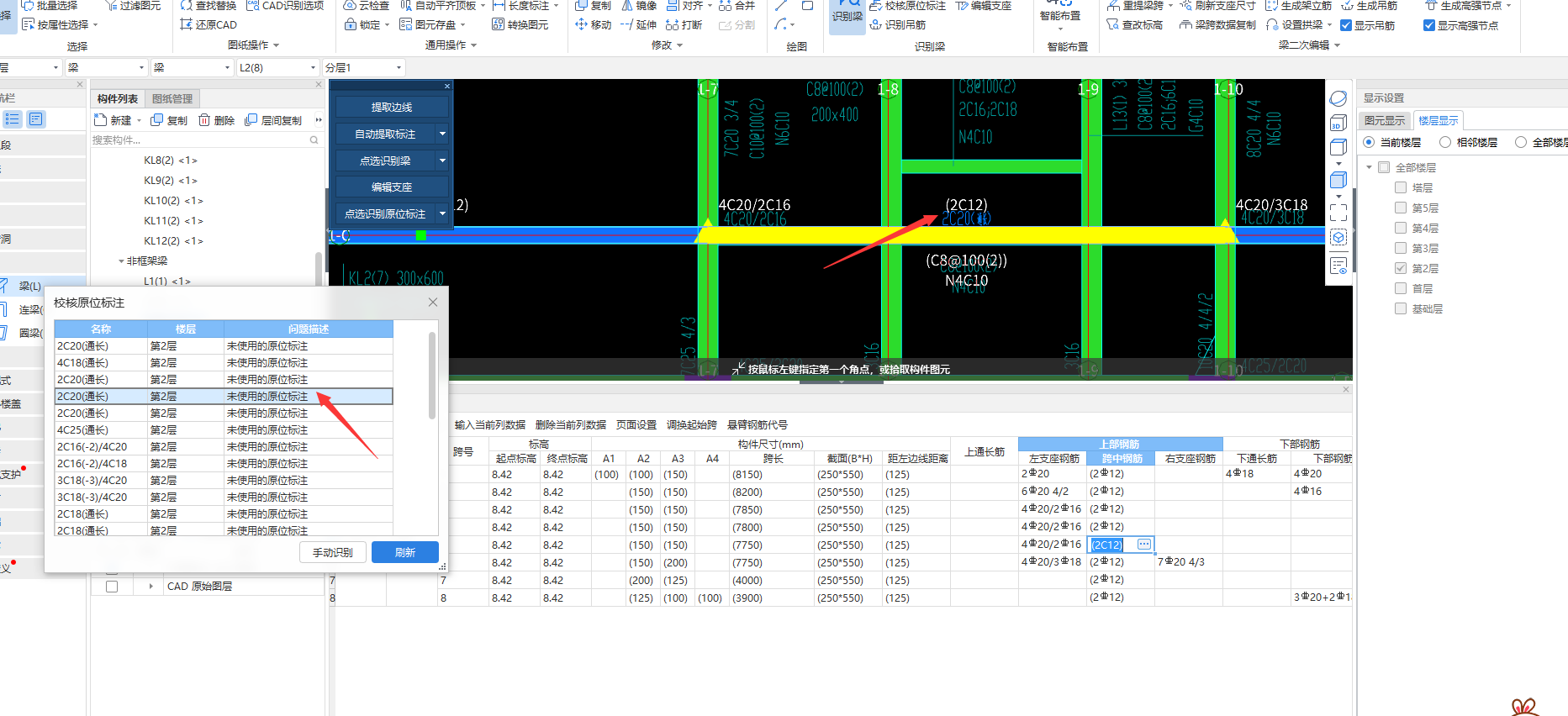
Task: Select the 当前楼层 radio button
Action: tap(1369, 142)
